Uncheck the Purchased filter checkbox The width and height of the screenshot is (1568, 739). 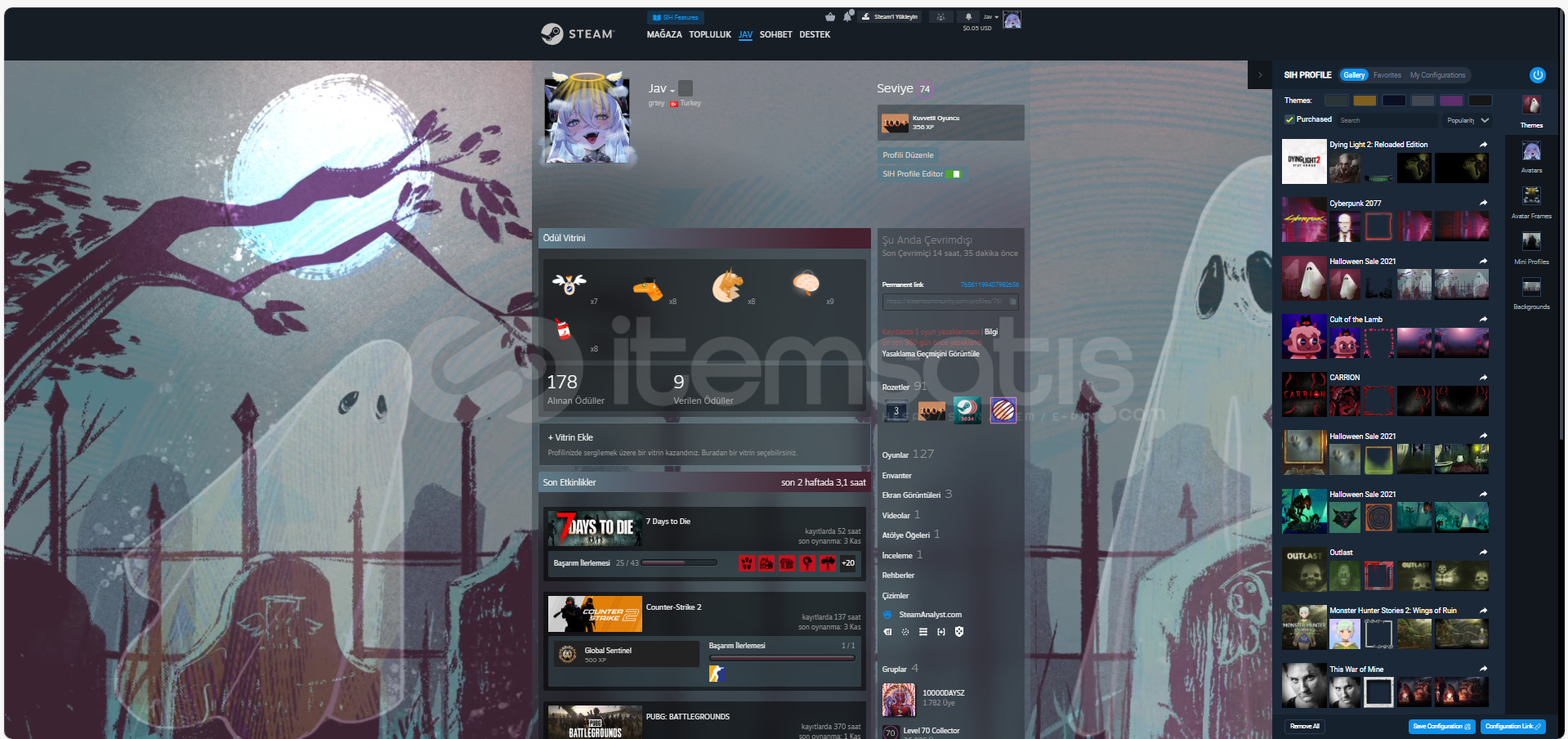pyautogui.click(x=1289, y=119)
